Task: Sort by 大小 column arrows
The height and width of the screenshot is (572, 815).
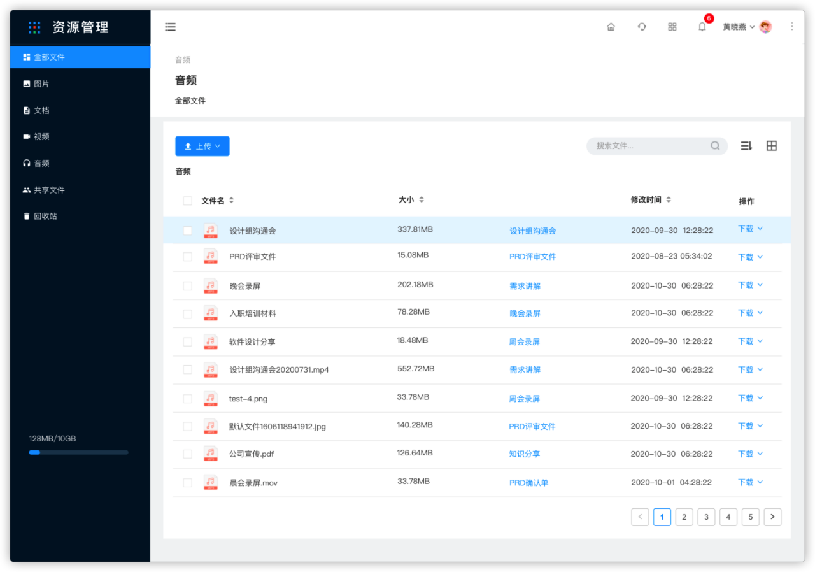Action: click(x=422, y=200)
